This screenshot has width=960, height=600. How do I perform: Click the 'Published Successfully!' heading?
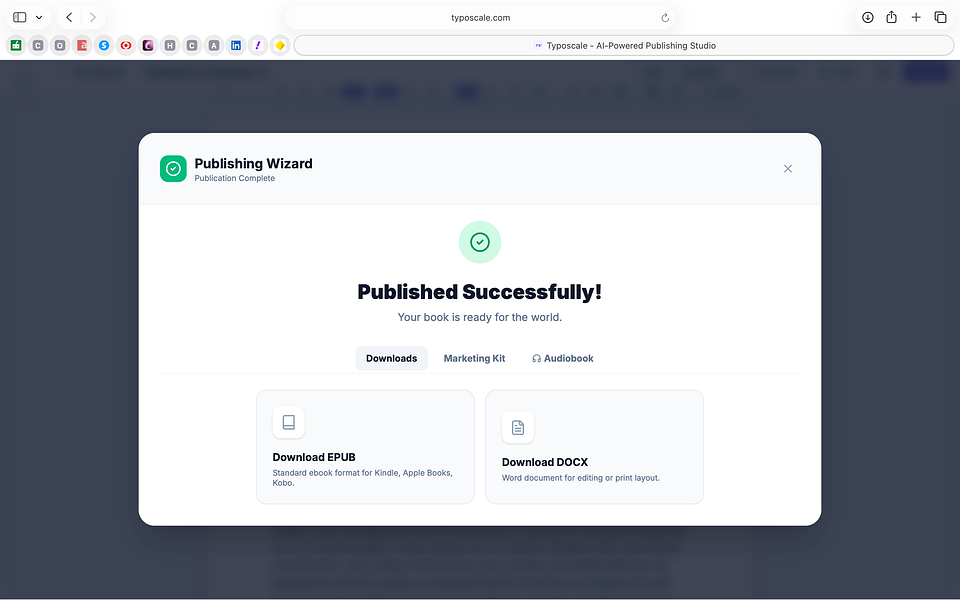point(480,292)
